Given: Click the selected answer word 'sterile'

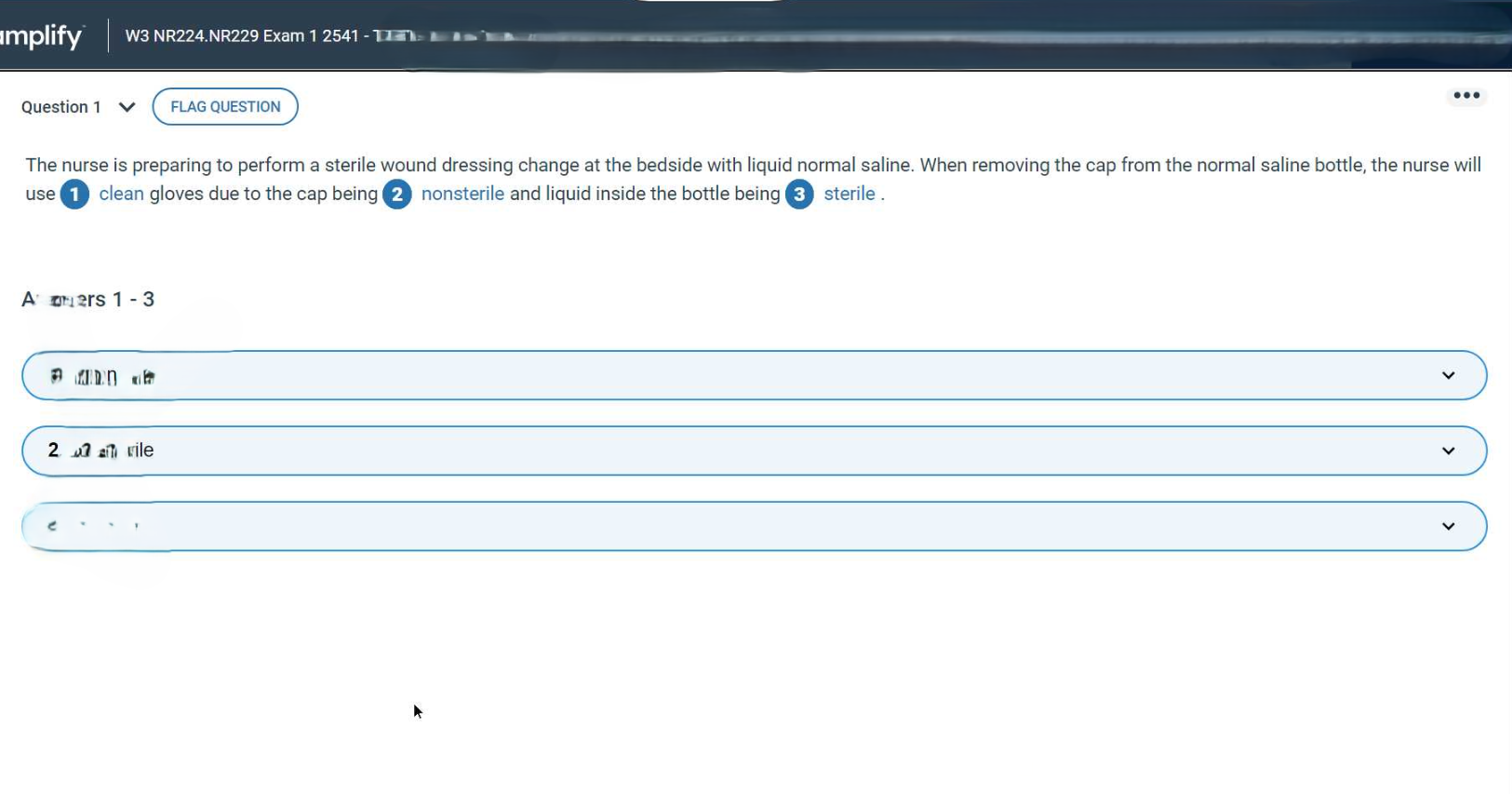Looking at the screenshot, I should point(849,195).
